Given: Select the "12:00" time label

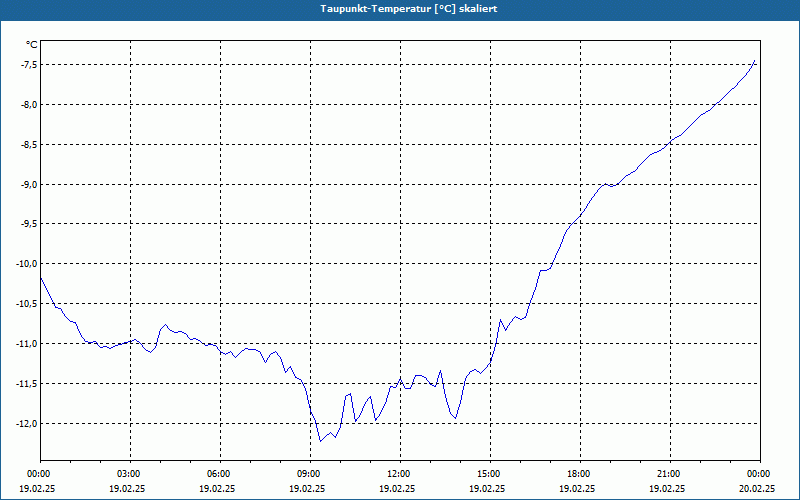Looking at the screenshot, I should tap(397, 474).
